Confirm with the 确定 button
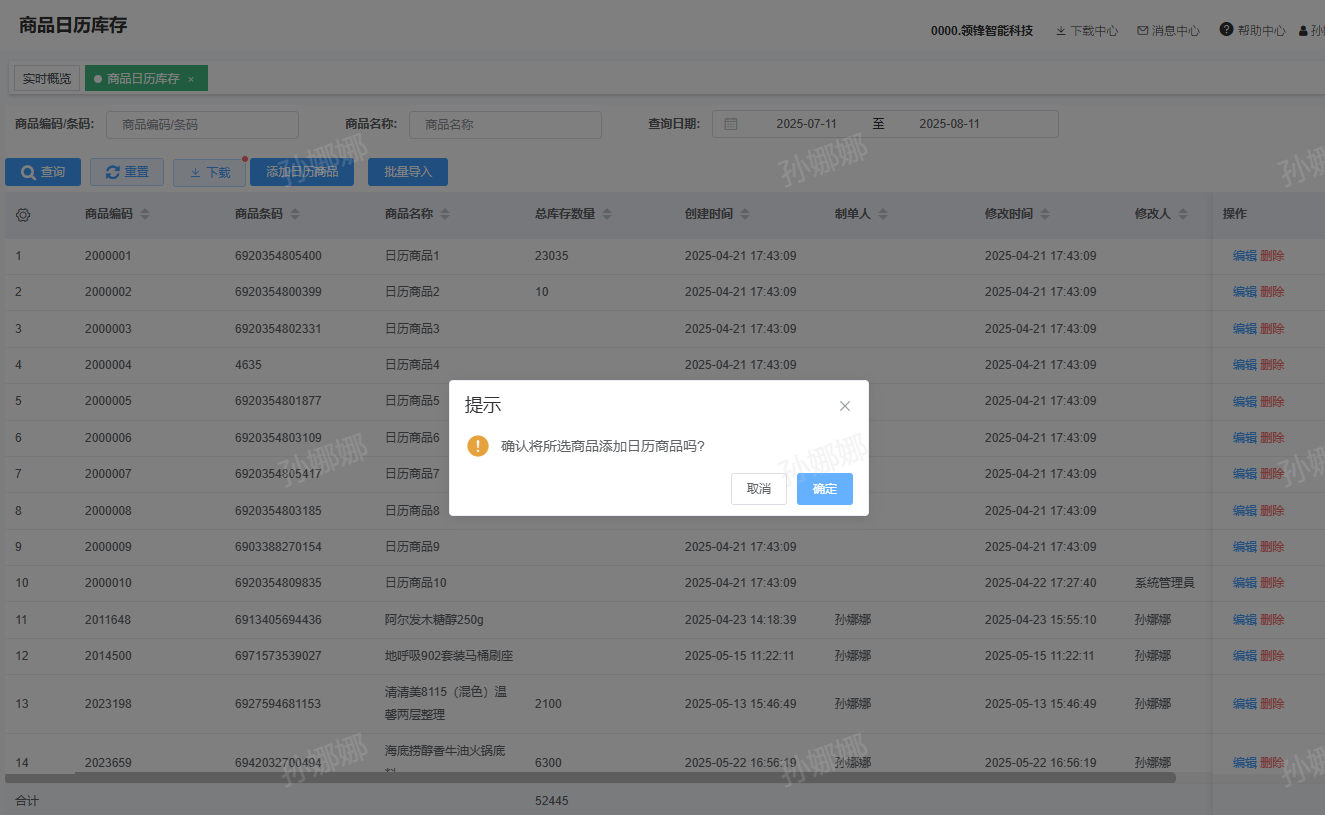The height and width of the screenshot is (815, 1325). [824, 489]
